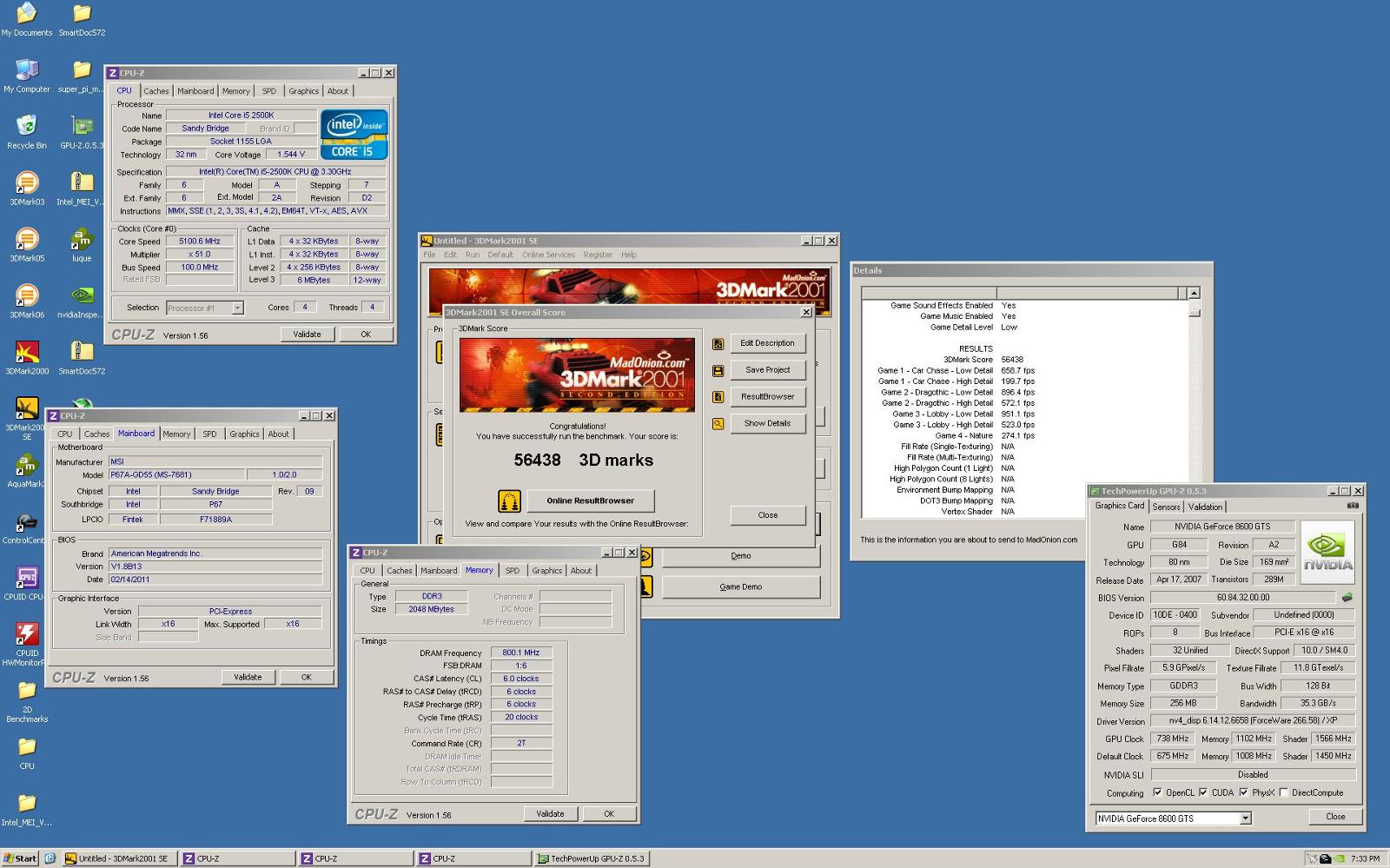Click the 56438 3D marks score text
The width and height of the screenshot is (1390, 868).
(583, 461)
